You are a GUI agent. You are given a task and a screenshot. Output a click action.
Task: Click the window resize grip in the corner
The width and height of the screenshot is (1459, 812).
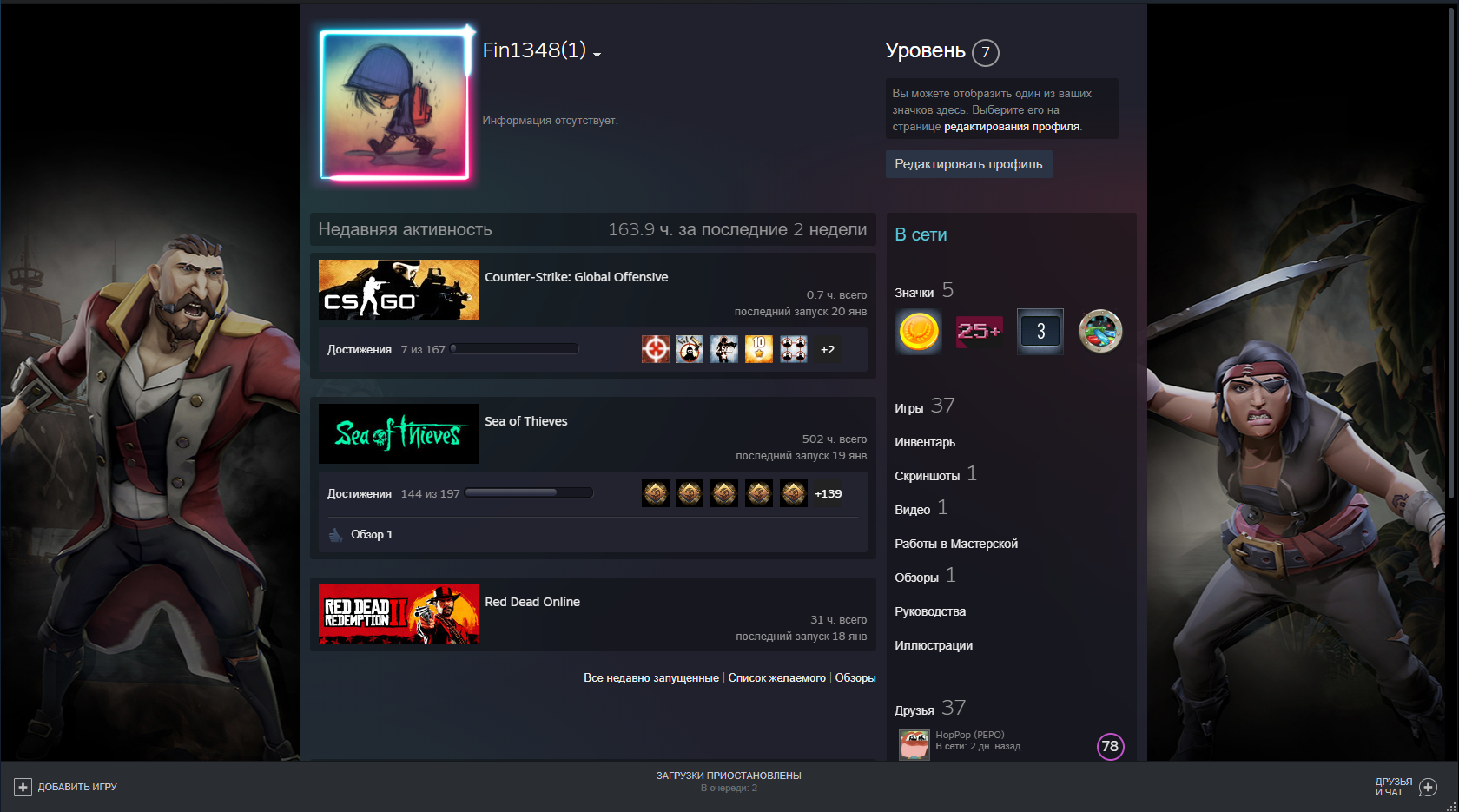pyautogui.click(x=1451, y=805)
